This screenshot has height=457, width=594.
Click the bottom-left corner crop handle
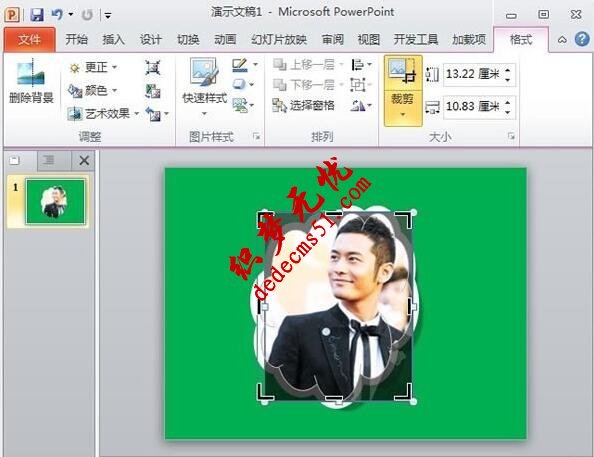point(266,391)
